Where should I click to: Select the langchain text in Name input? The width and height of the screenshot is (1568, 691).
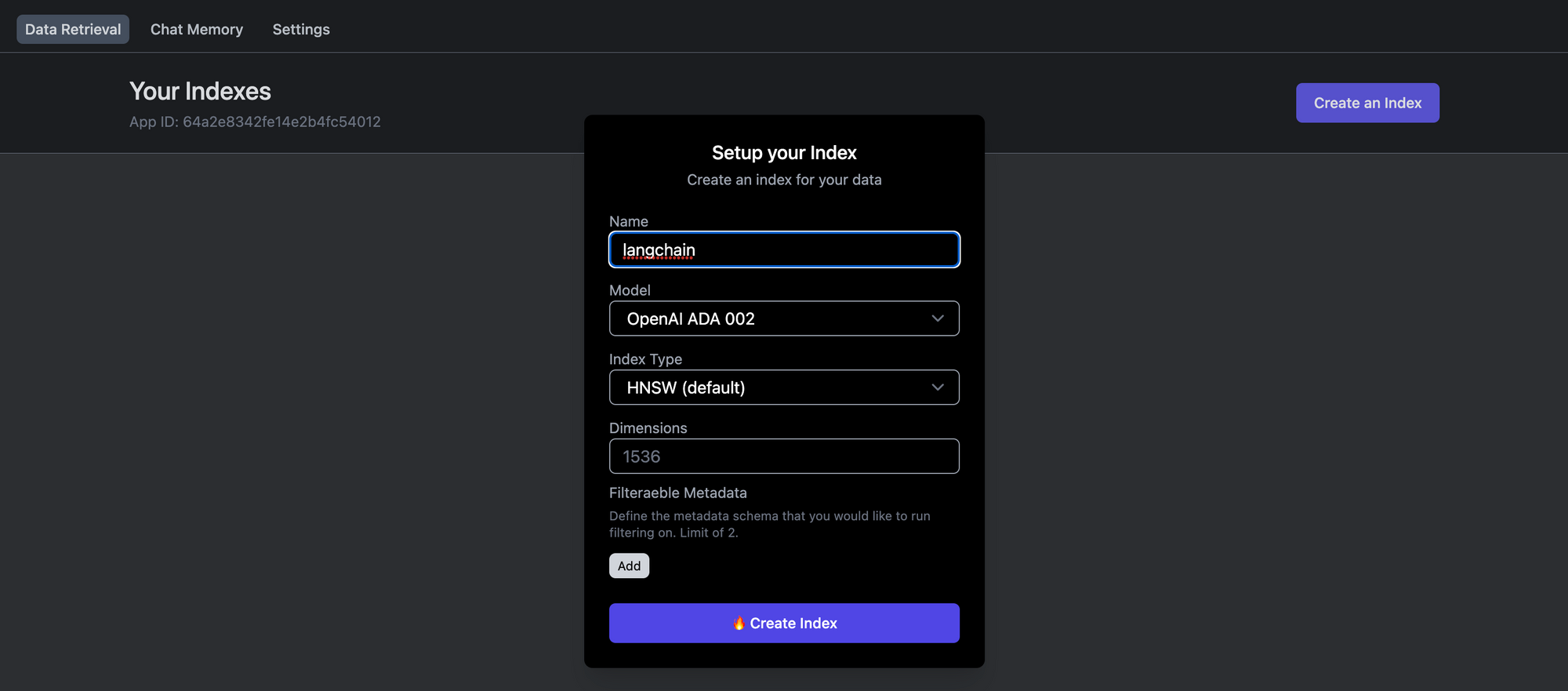657,249
